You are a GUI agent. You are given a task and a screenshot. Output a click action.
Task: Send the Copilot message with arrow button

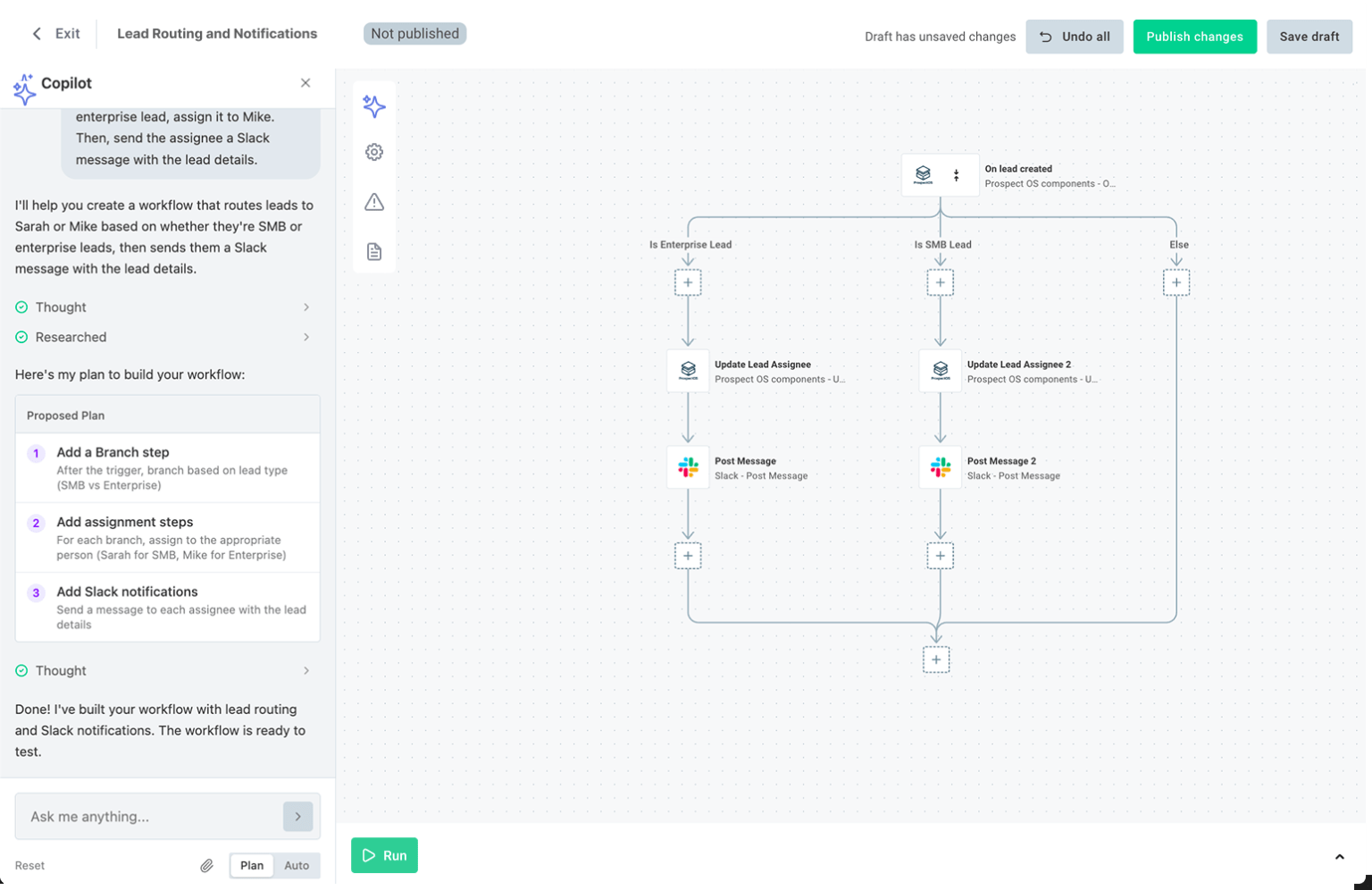click(297, 817)
